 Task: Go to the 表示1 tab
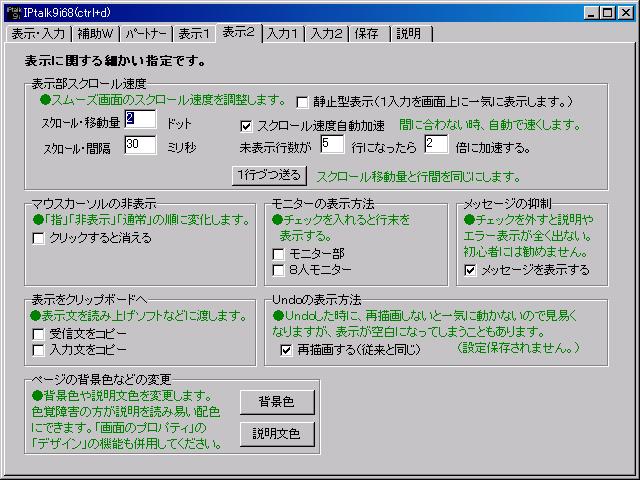tap(194, 33)
